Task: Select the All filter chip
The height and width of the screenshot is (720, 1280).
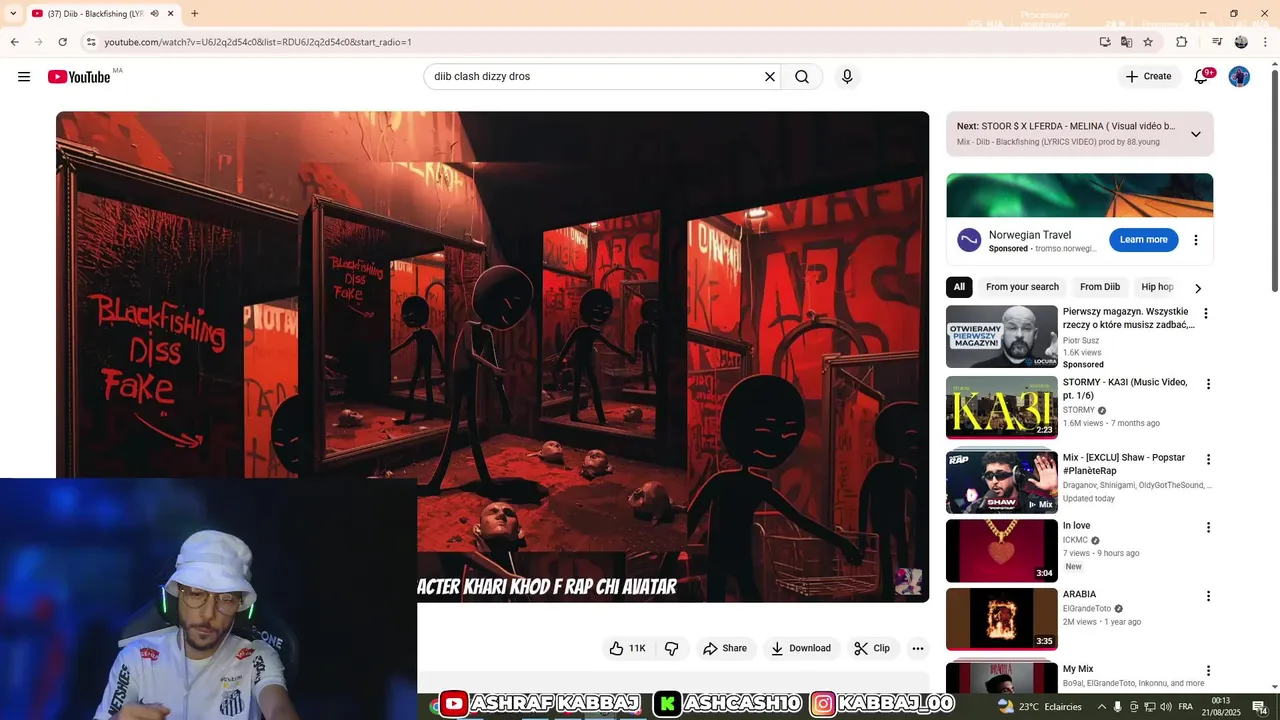Action: [959, 287]
